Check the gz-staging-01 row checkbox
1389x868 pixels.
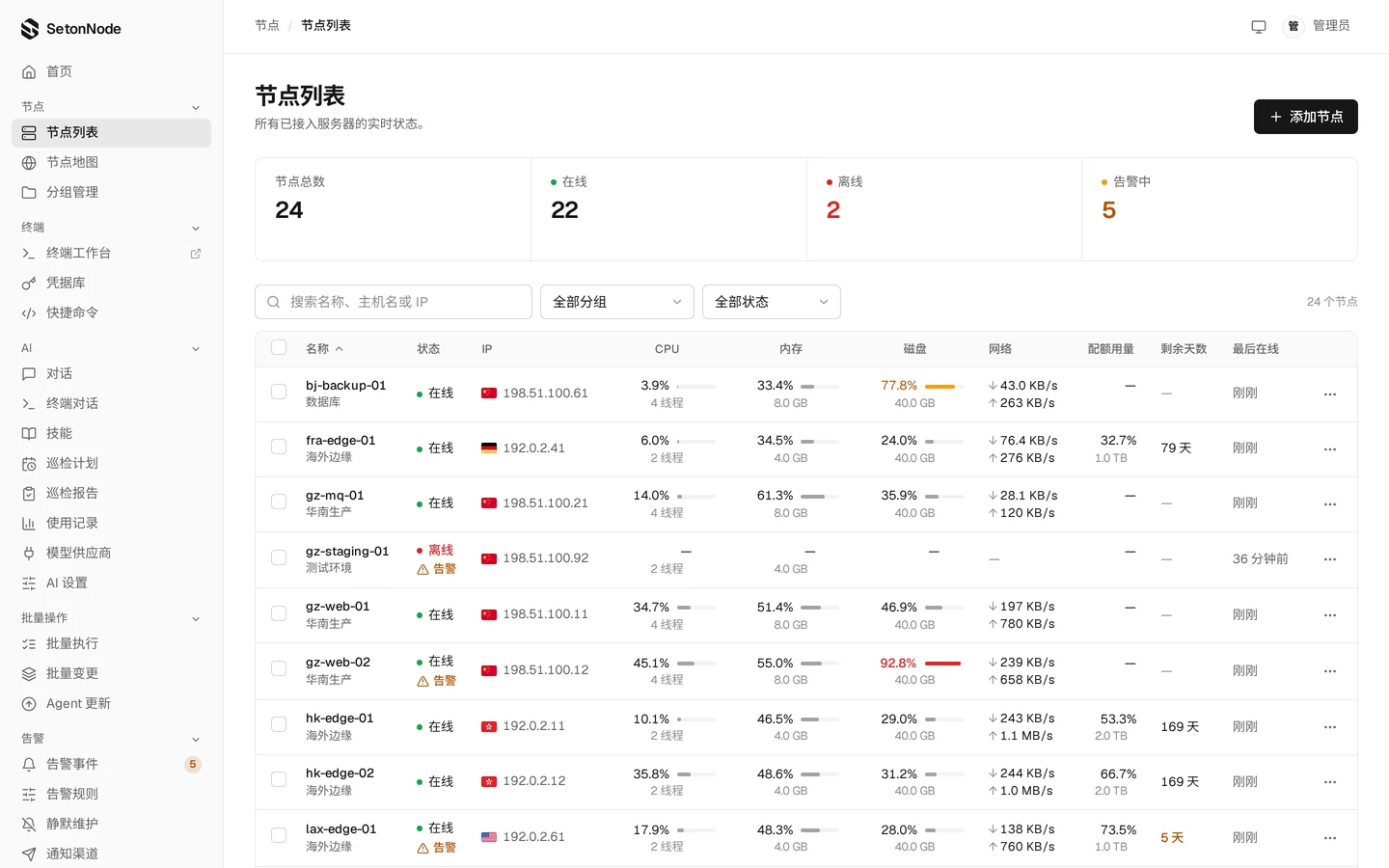click(x=279, y=558)
